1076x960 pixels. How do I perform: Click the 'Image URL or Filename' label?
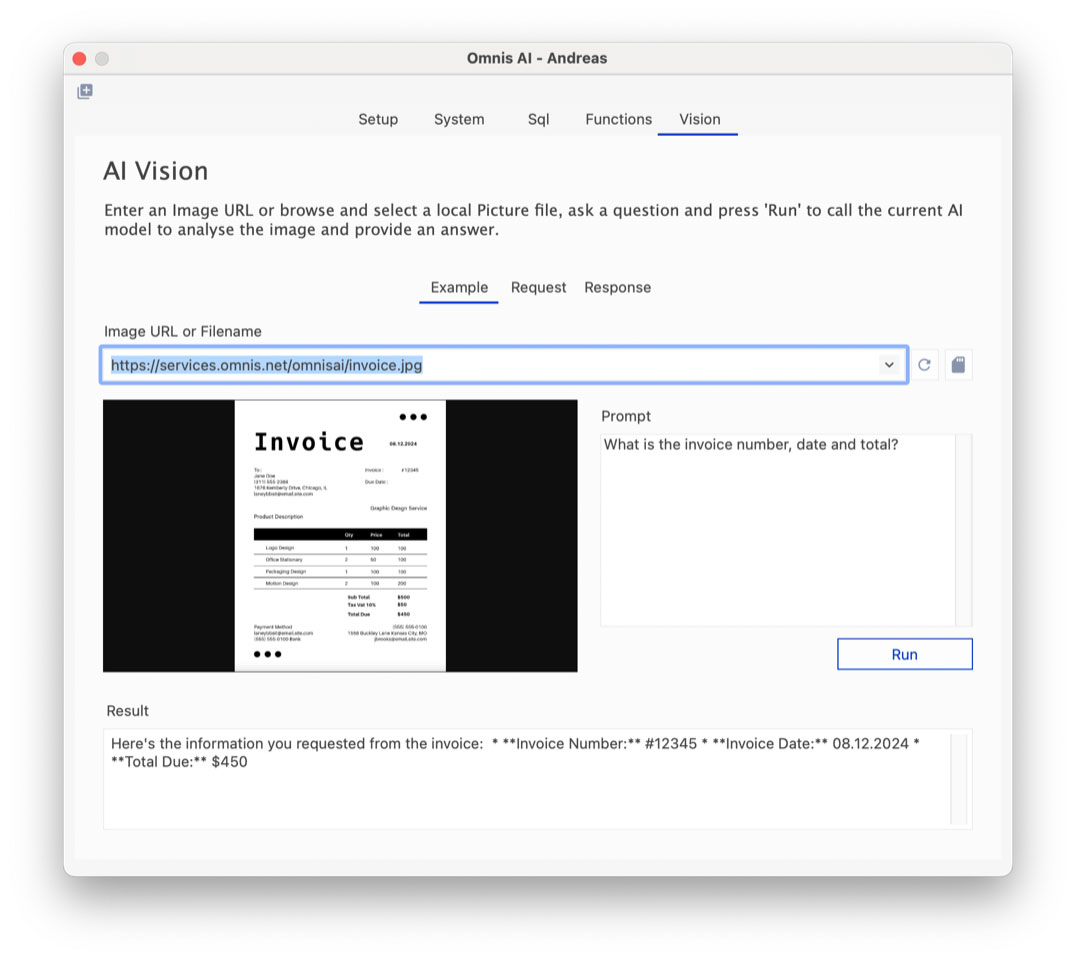pyautogui.click(x=183, y=331)
